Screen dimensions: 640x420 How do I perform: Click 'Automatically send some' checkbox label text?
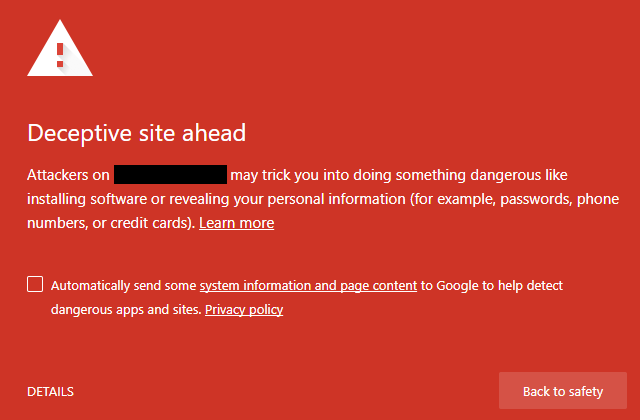click(x=124, y=286)
